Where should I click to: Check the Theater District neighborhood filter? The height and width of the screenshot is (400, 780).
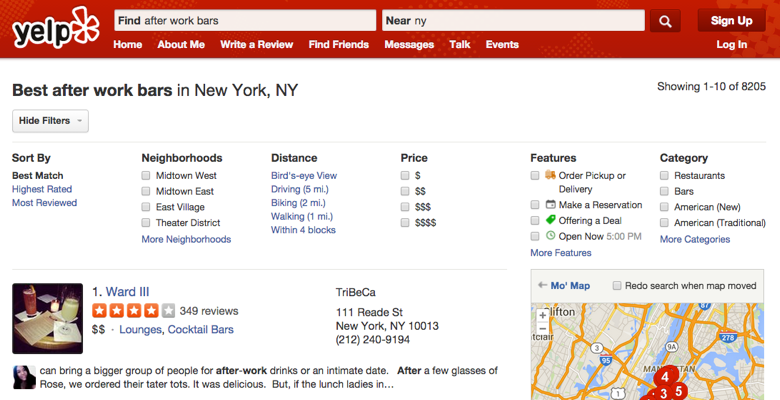tap(146, 222)
